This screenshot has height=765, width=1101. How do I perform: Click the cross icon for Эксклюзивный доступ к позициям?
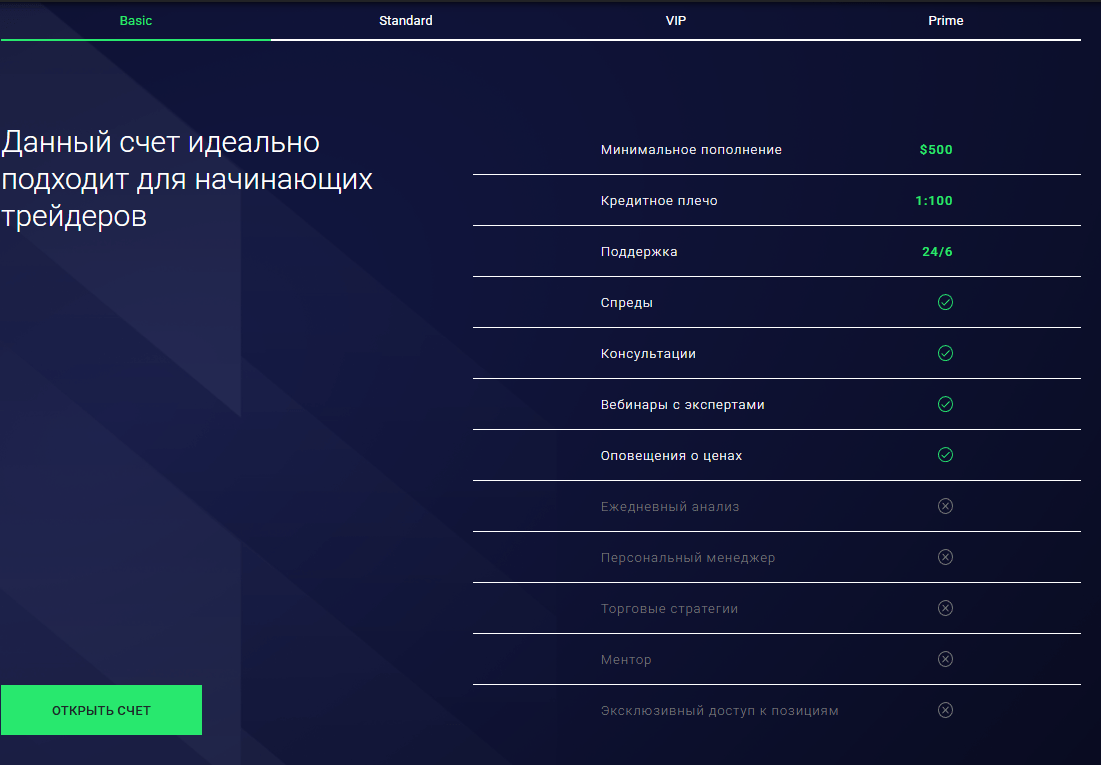point(945,710)
